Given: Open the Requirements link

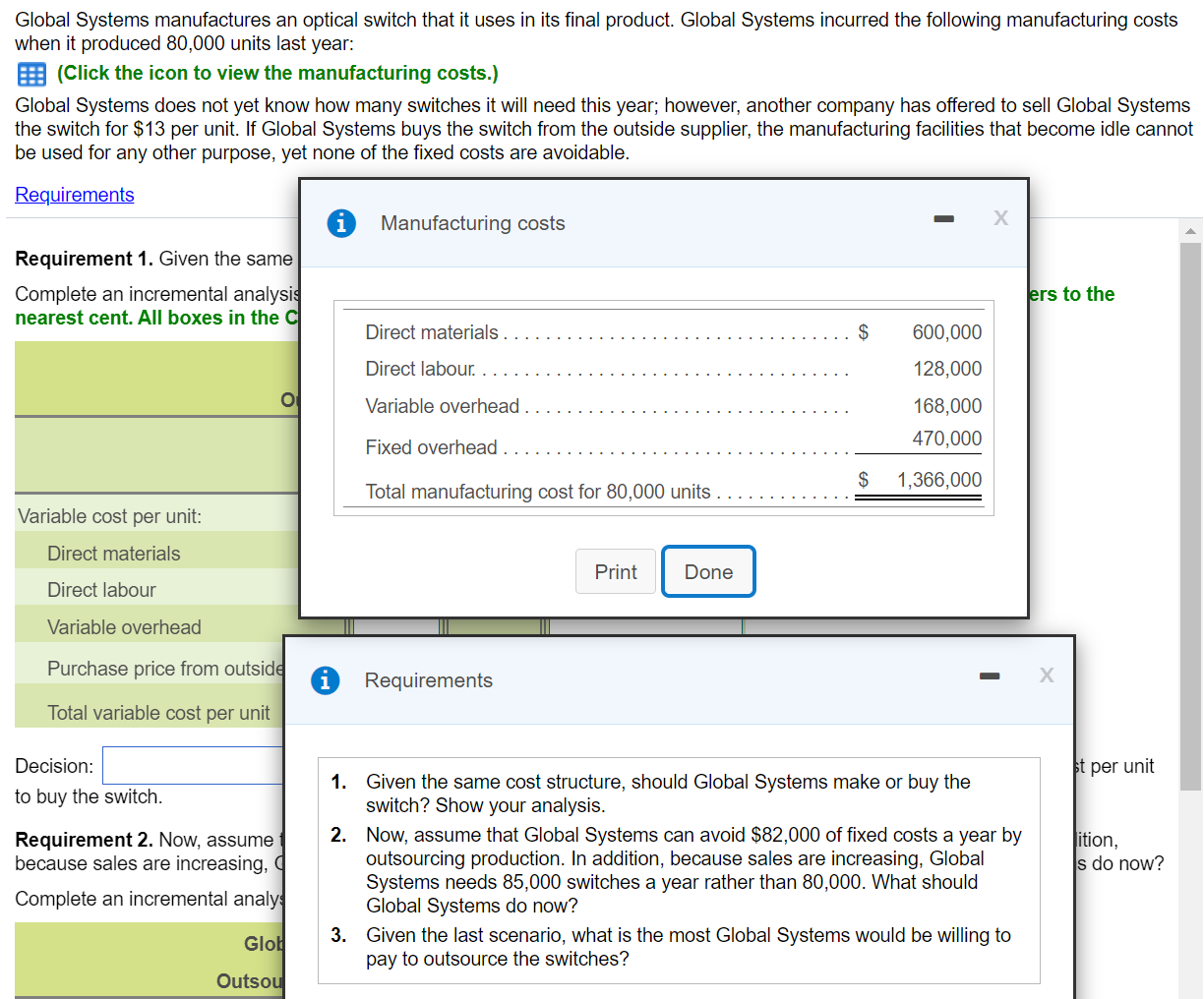Looking at the screenshot, I should tap(75, 195).
